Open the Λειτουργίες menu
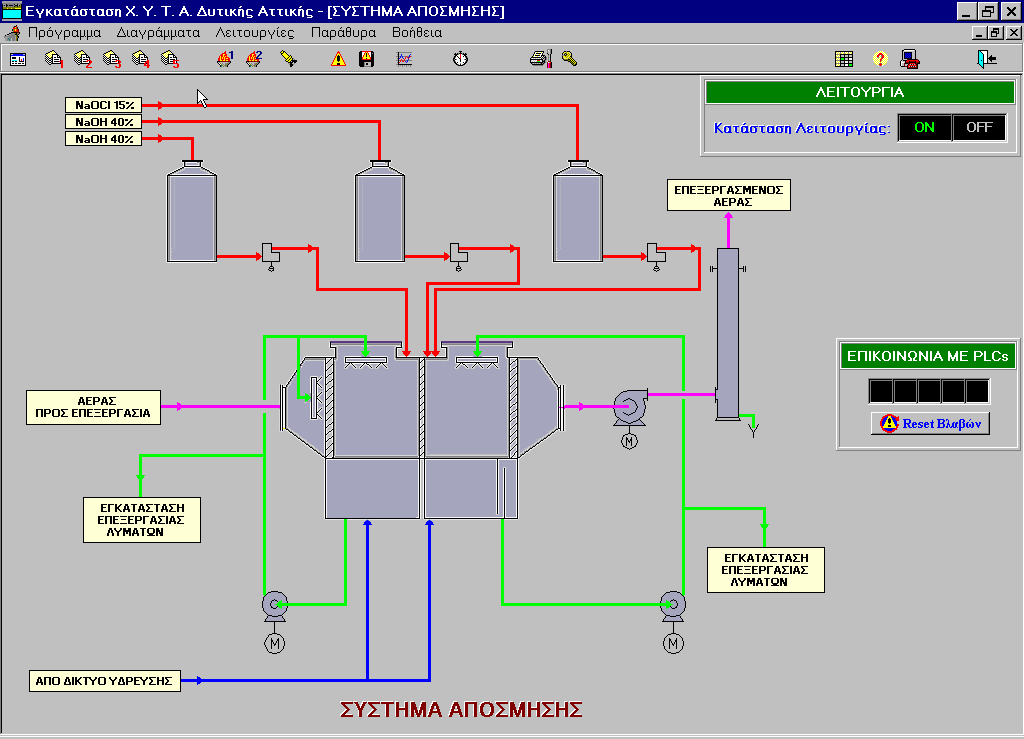The width and height of the screenshot is (1024, 739). click(x=255, y=32)
